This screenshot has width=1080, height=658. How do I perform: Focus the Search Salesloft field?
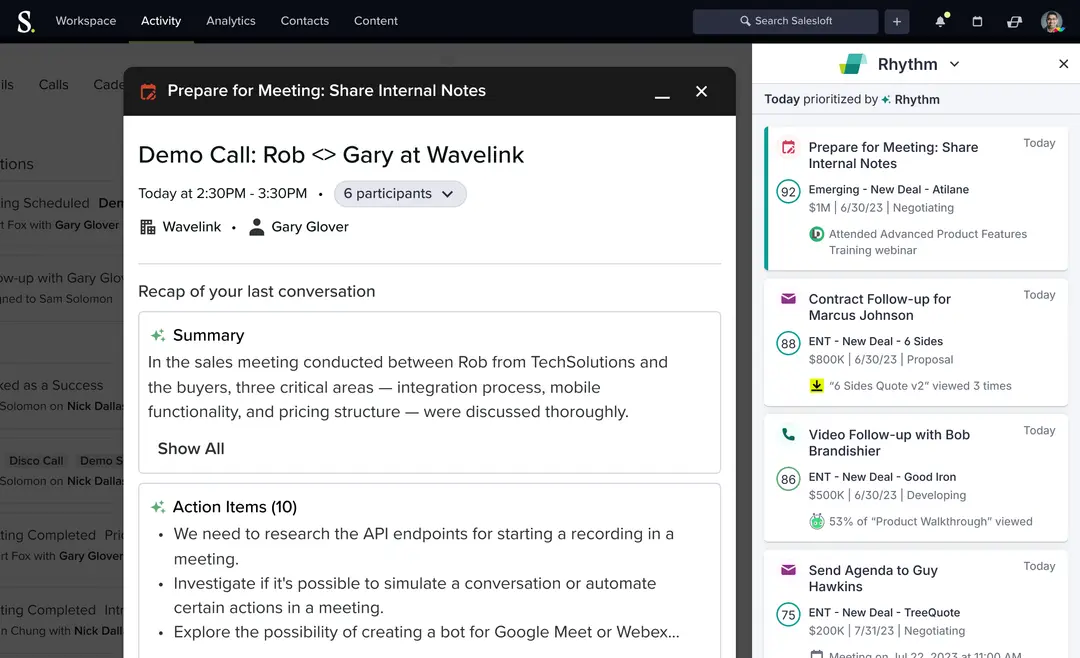[x=785, y=21]
